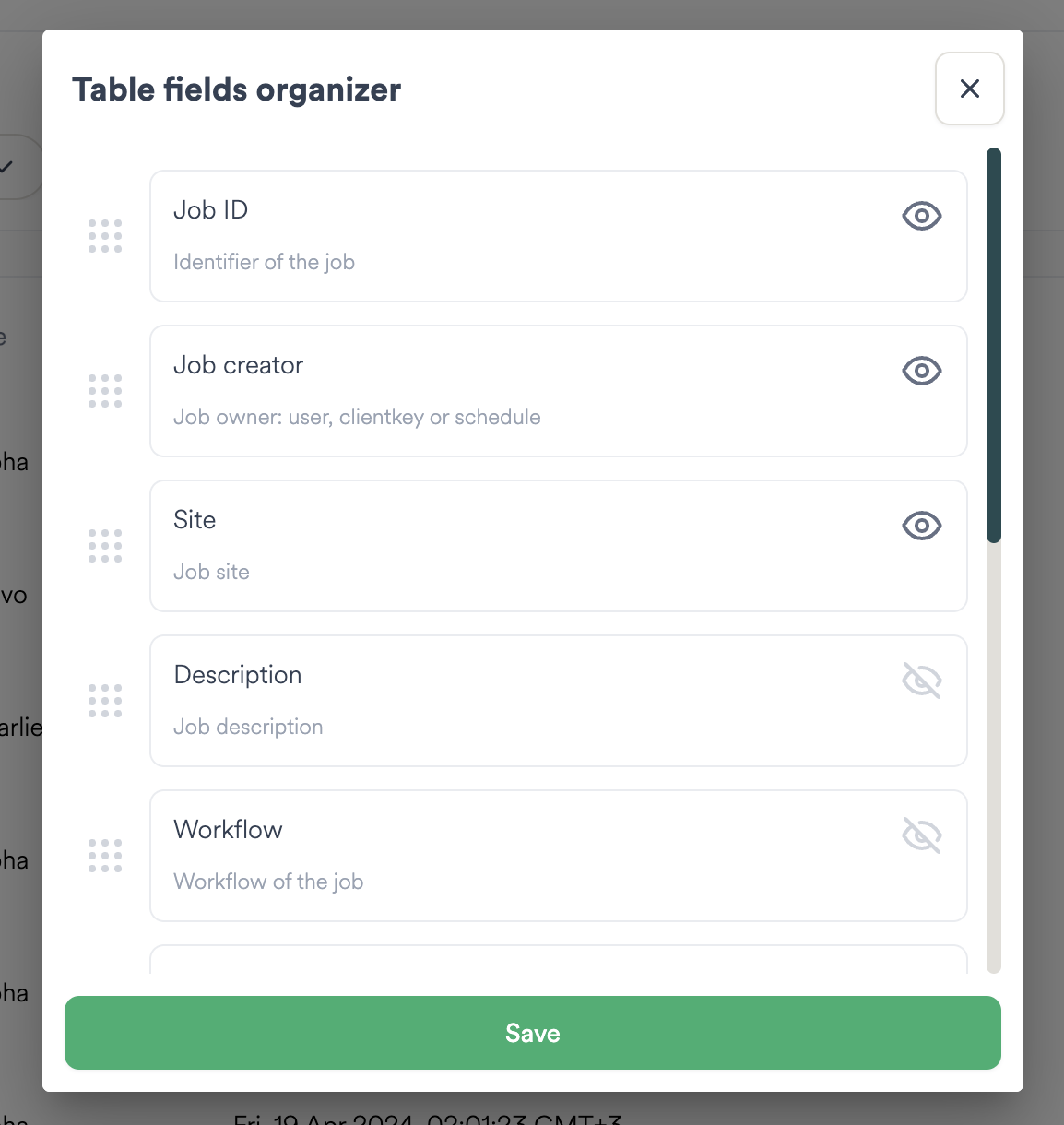
Task: Click the Description row drag handle
Action: point(105,701)
